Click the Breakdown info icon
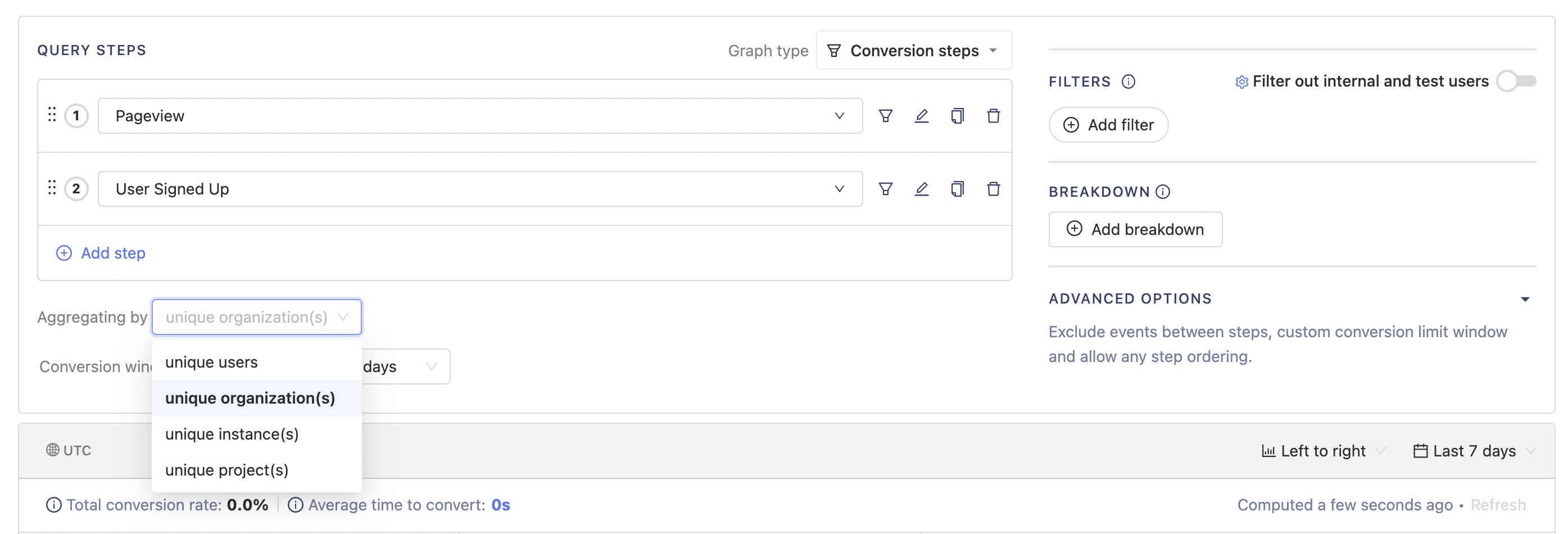This screenshot has height=534, width=1568. pos(1163,192)
